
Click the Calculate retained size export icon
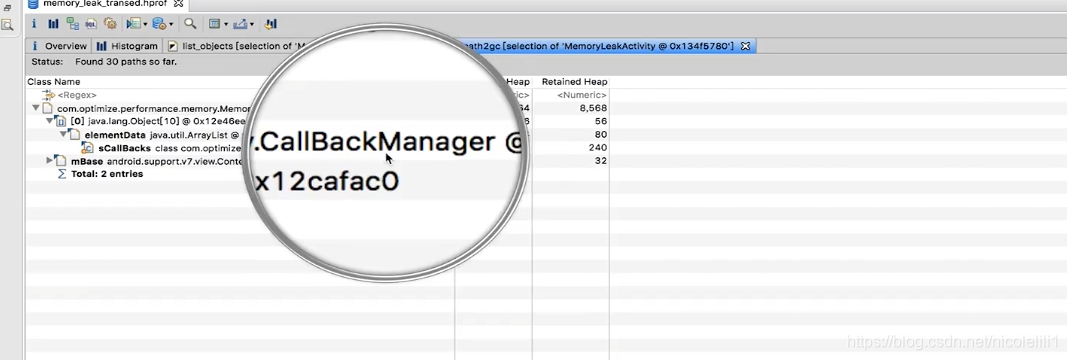[x=240, y=24]
